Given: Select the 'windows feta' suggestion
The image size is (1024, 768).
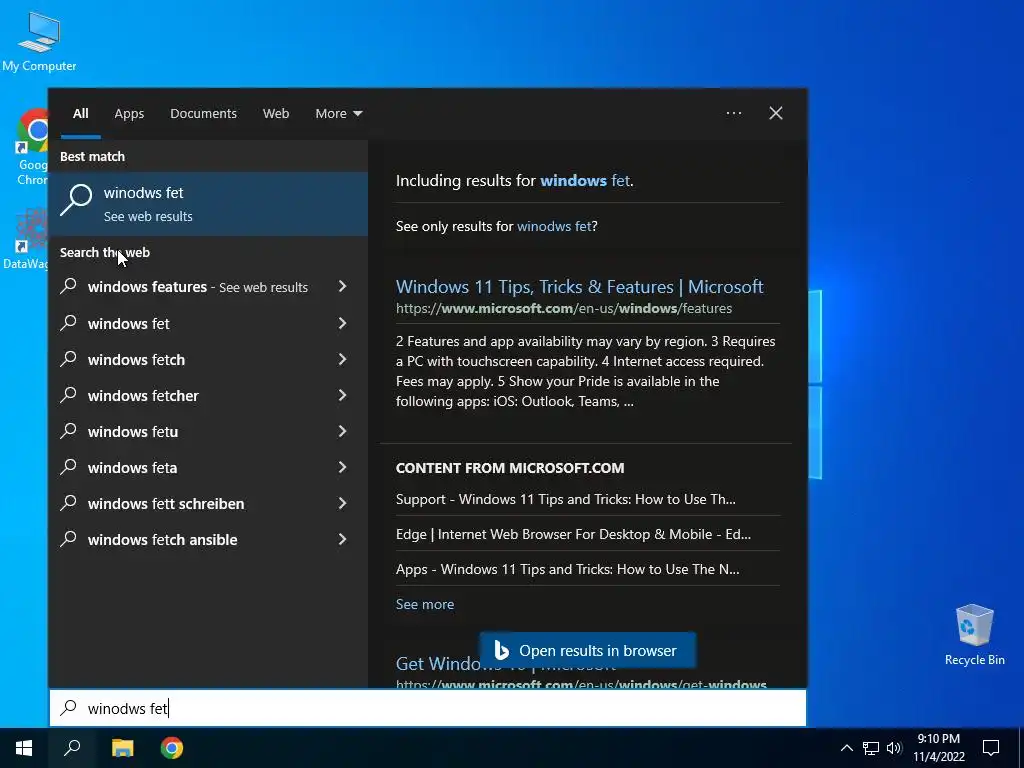Looking at the screenshot, I should [133, 467].
